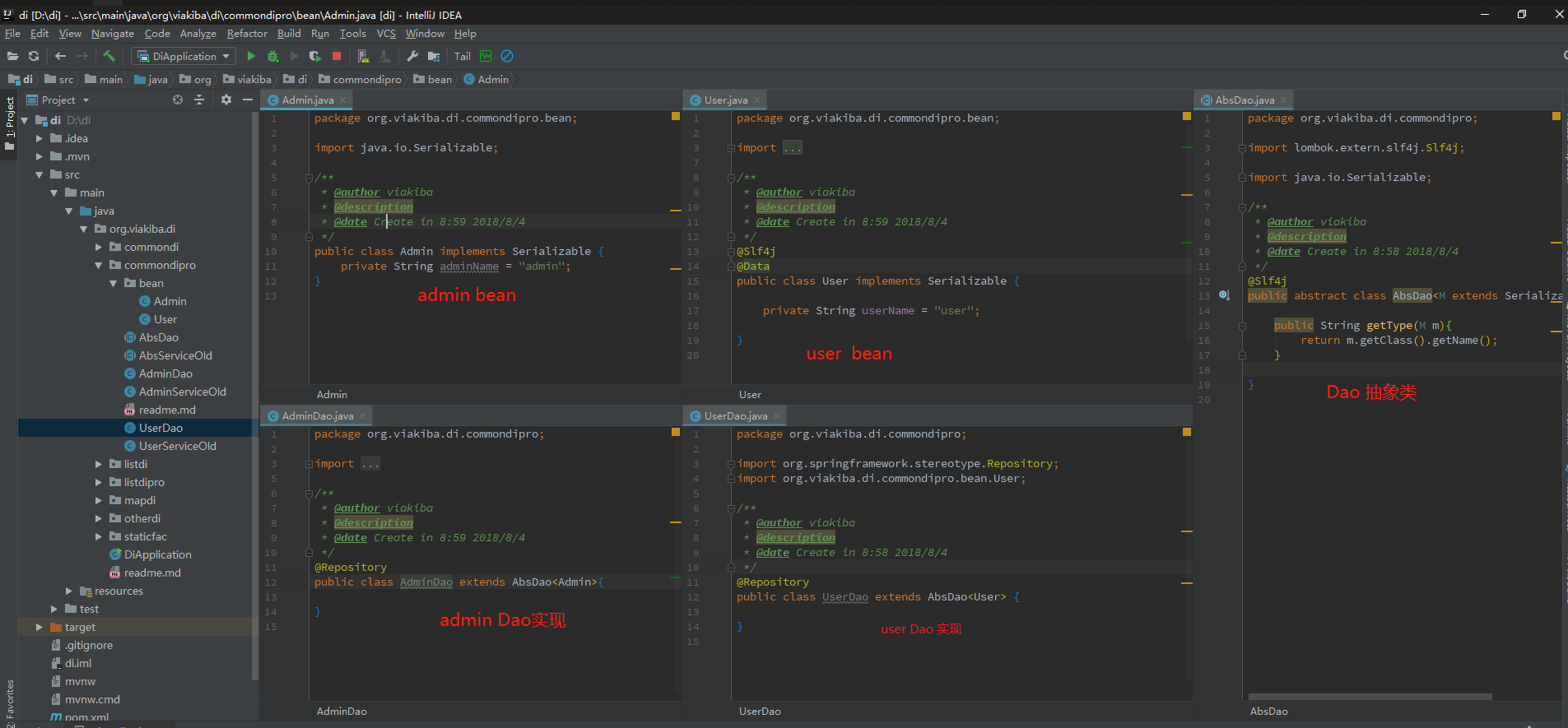Viewport: 1568px width, 728px height.
Task: Click the Tail toolbar button
Action: tap(462, 56)
